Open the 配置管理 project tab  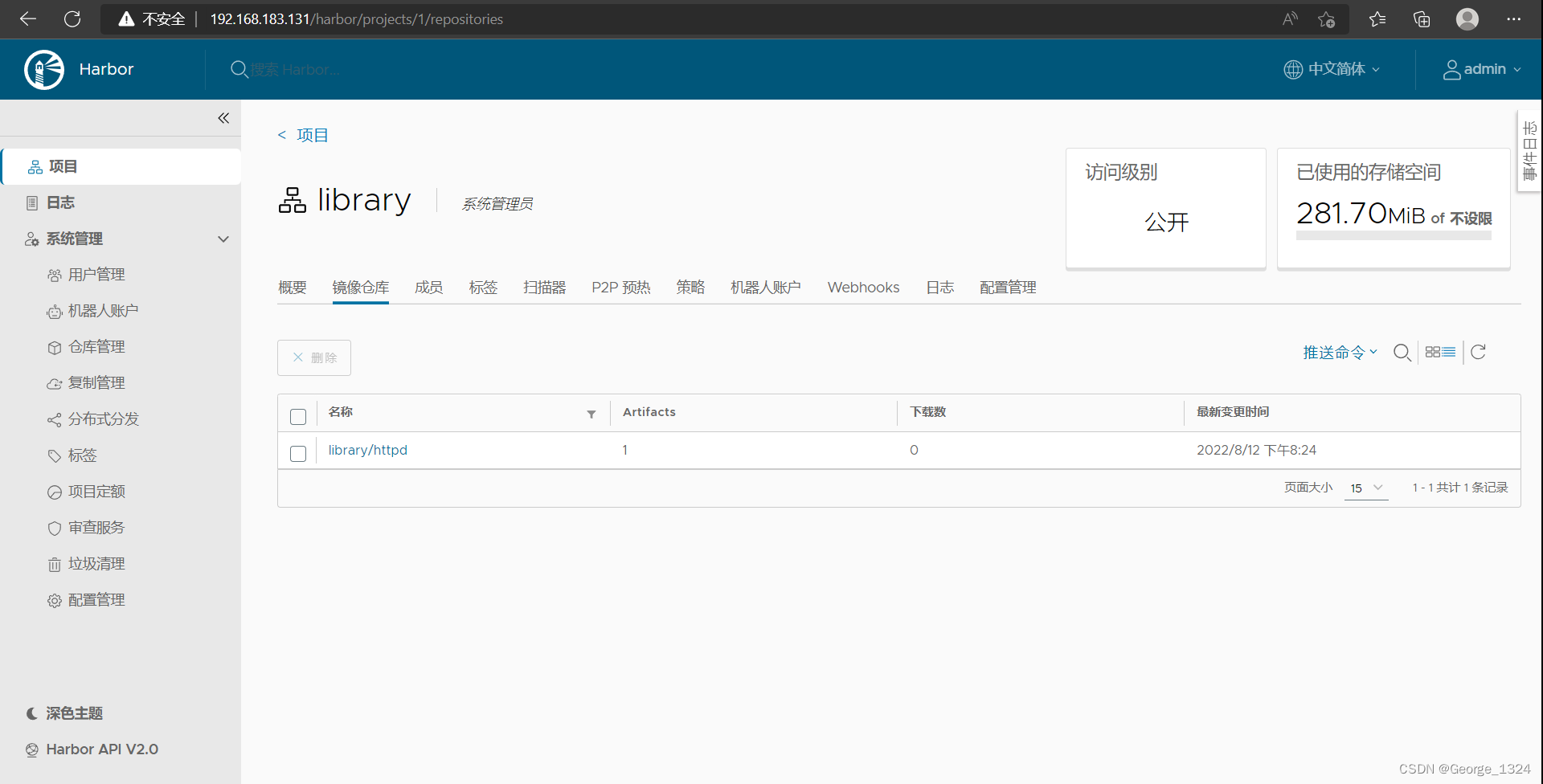coord(1009,288)
